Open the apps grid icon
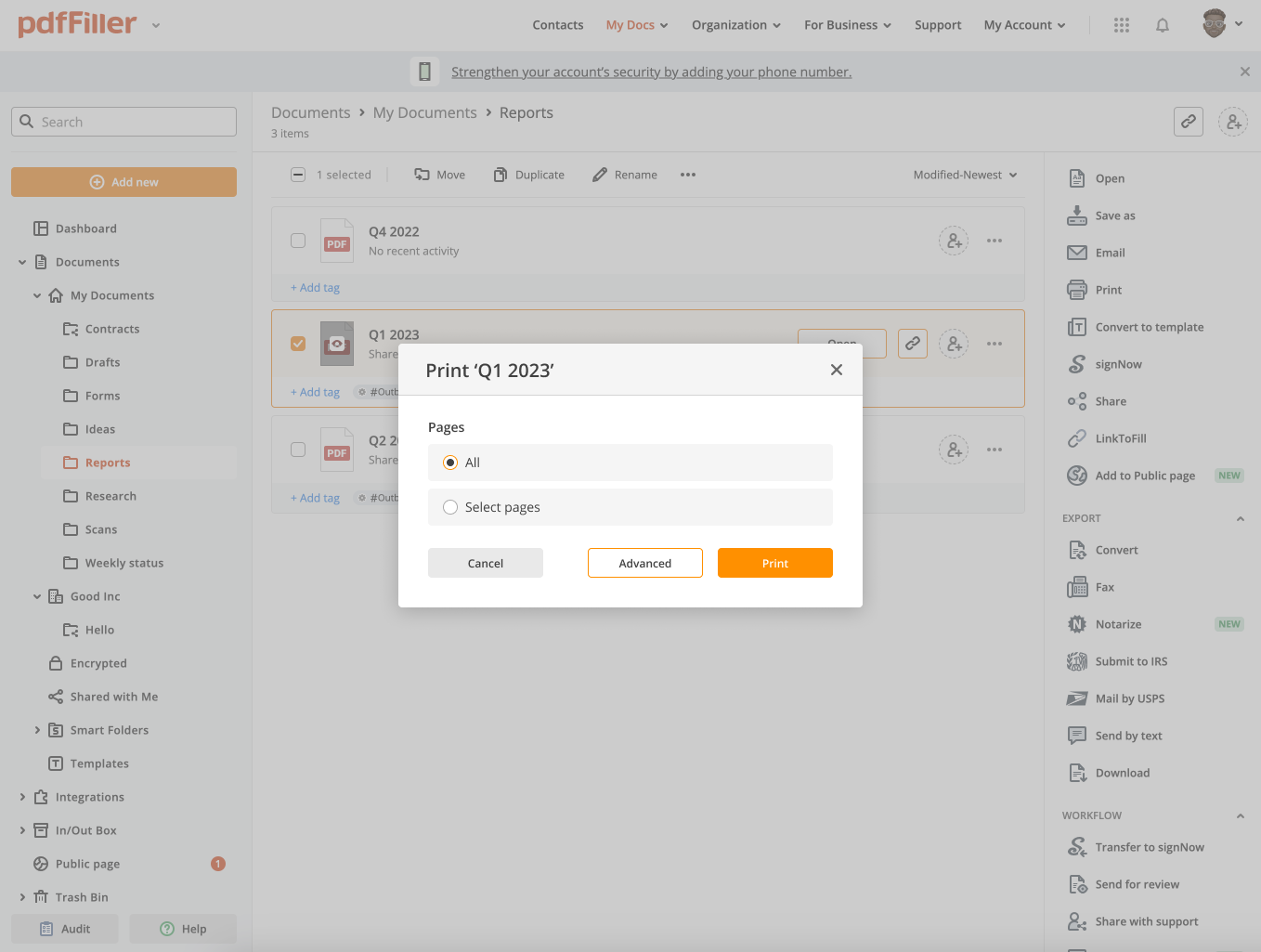This screenshot has height=952, width=1261. point(1122,25)
